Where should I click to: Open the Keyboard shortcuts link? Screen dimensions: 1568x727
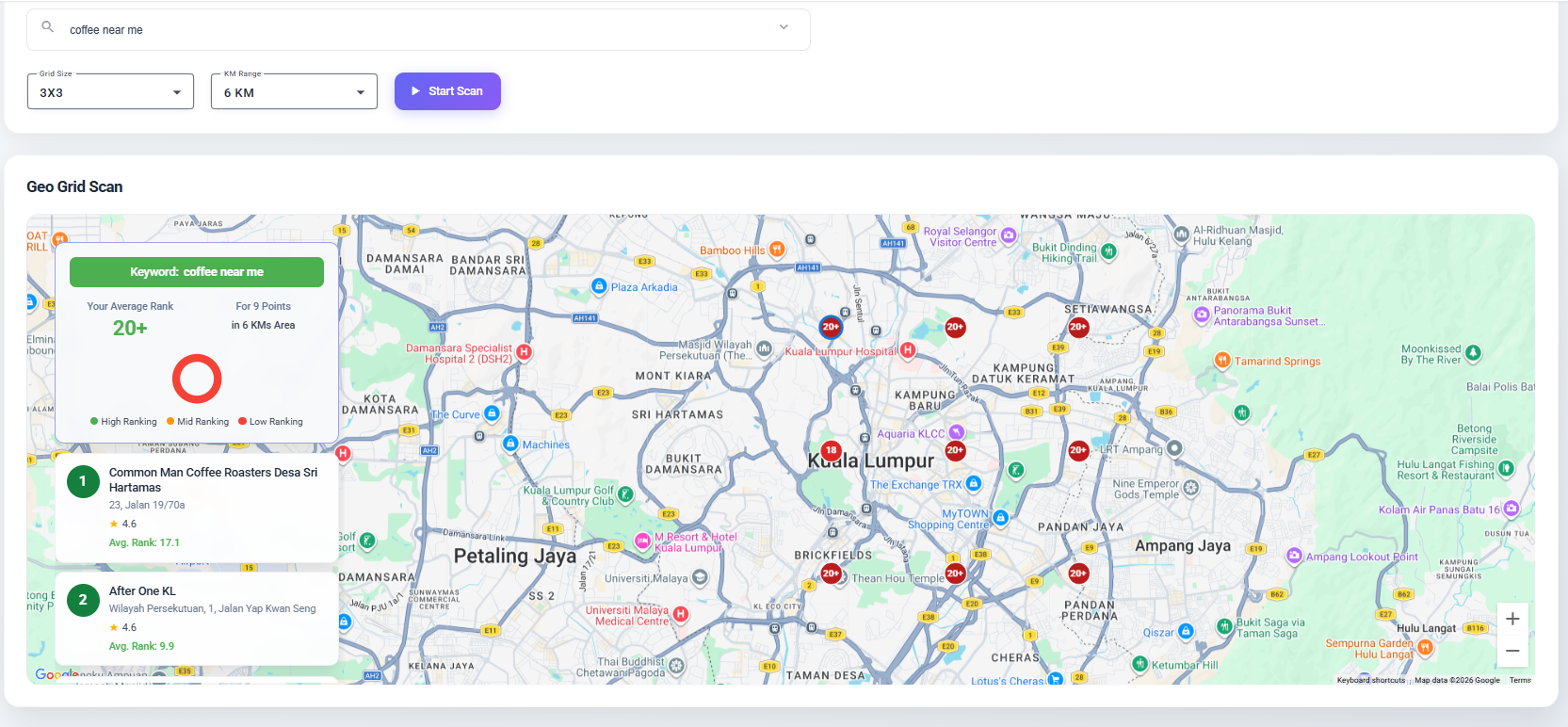coord(1370,680)
